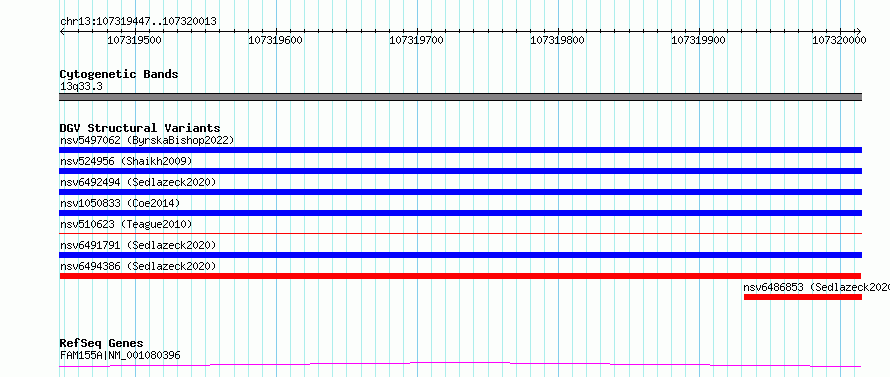Open variant nsv1050833 (Coe2014) label
Screen dimensions: 890x377
[x=121, y=203]
